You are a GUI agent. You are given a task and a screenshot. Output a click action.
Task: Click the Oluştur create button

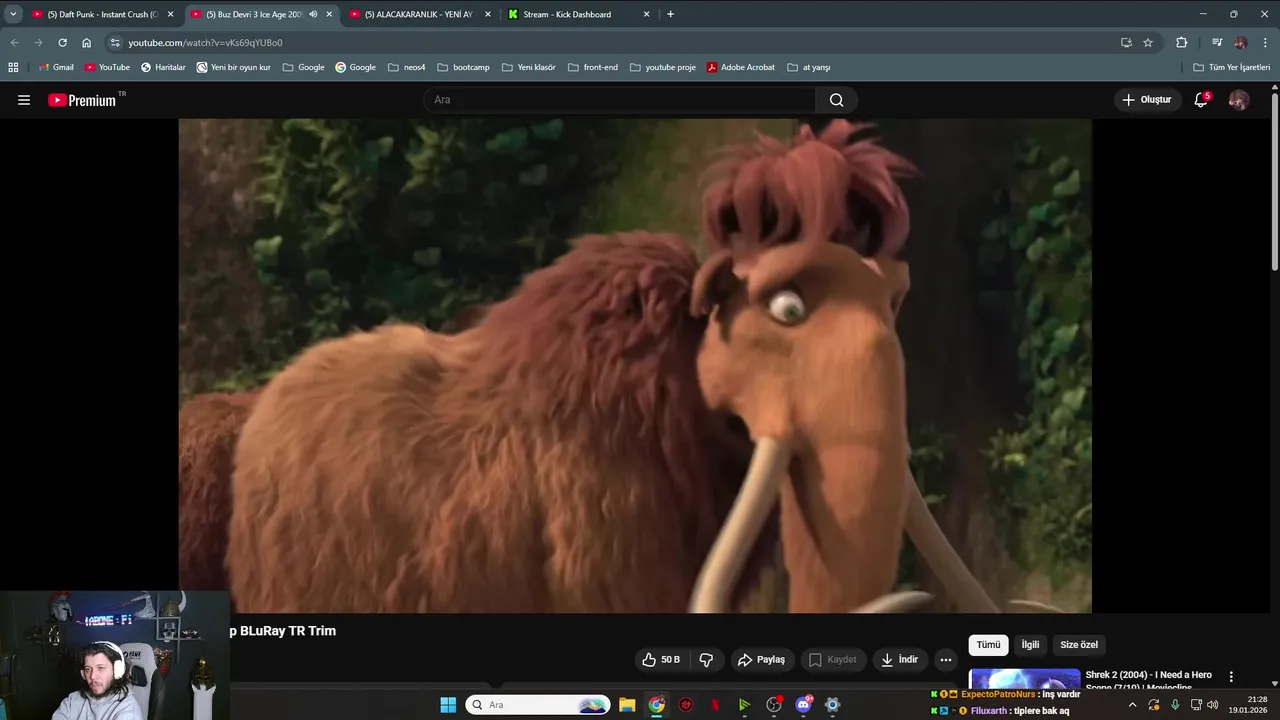[x=1146, y=100]
